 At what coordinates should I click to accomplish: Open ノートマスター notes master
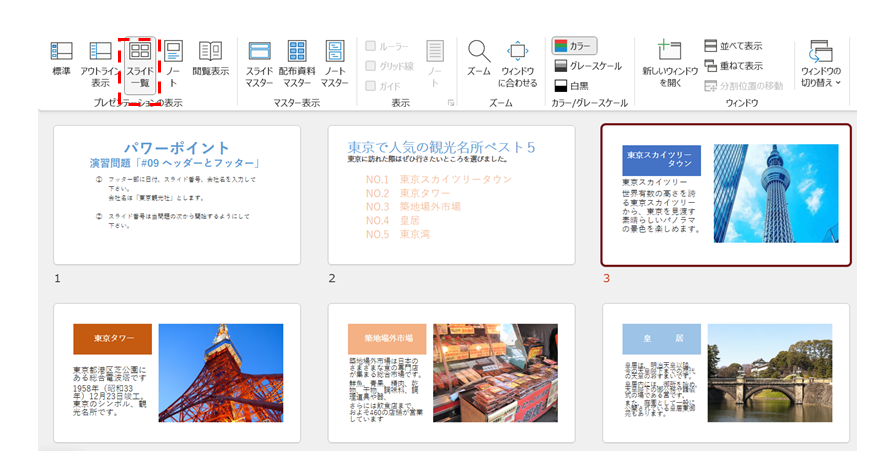(x=334, y=61)
